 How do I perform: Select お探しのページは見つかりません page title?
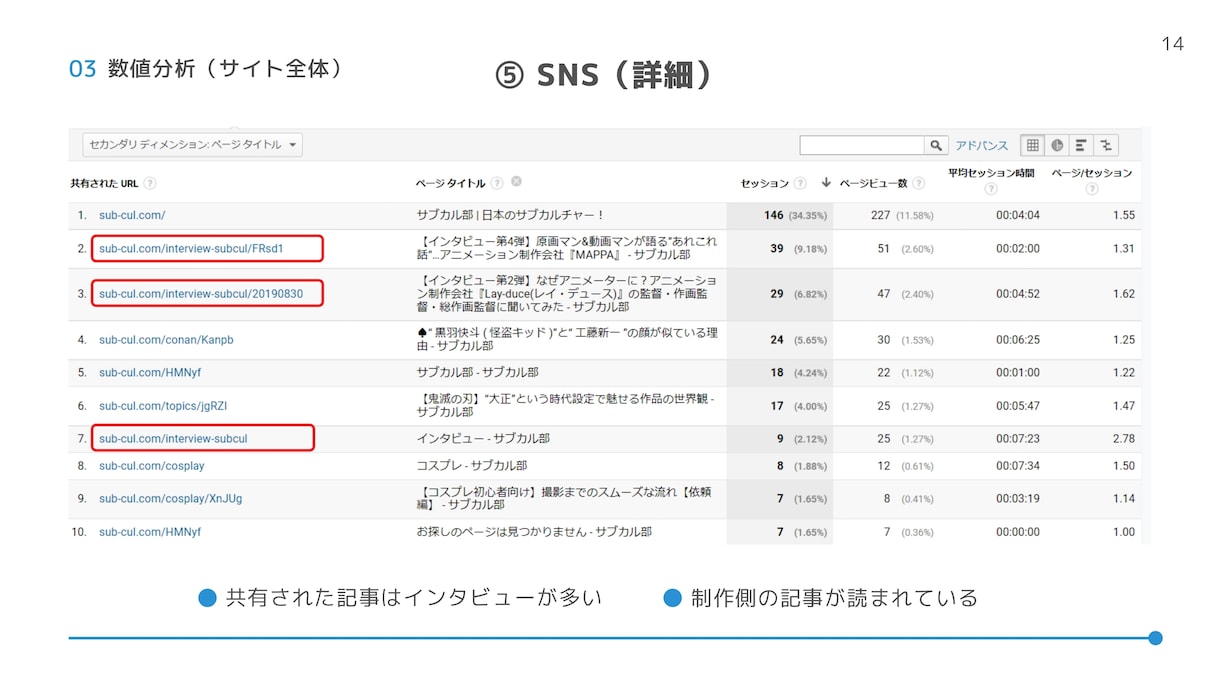[x=535, y=532]
